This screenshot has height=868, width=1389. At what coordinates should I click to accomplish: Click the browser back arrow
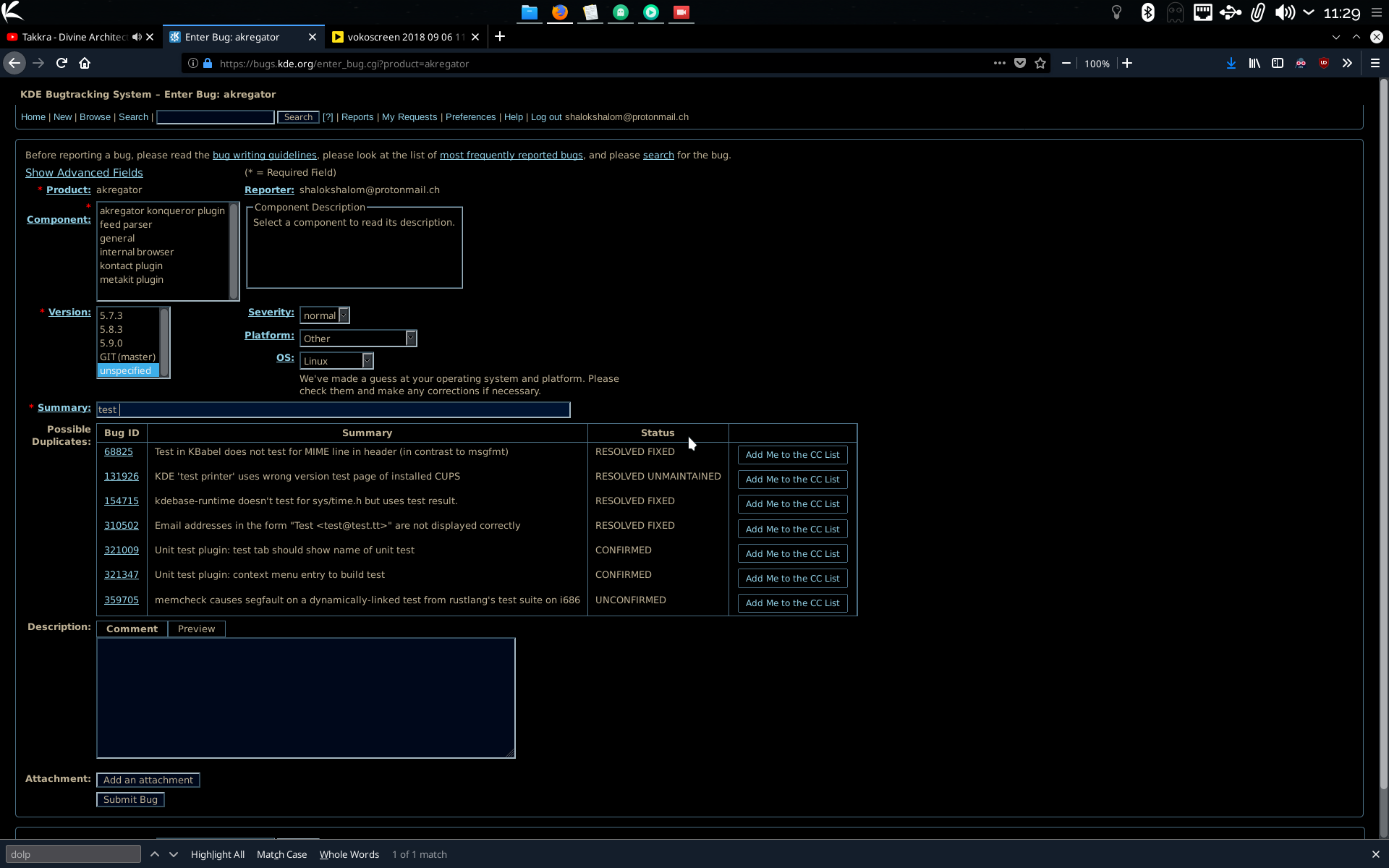pos(14,63)
